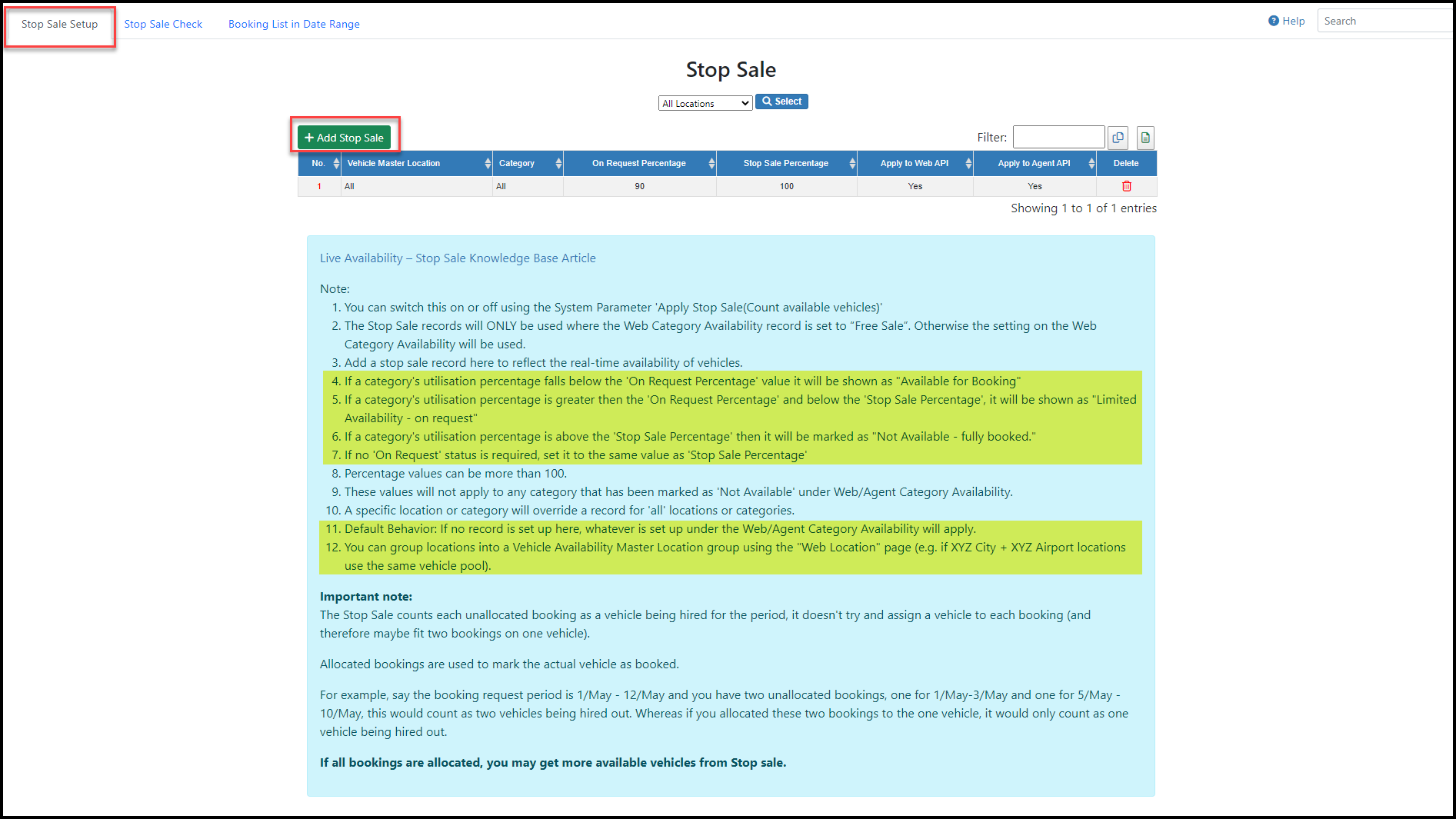This screenshot has height=819, width=1456.
Task: Click the blue Select search button
Action: (x=781, y=102)
